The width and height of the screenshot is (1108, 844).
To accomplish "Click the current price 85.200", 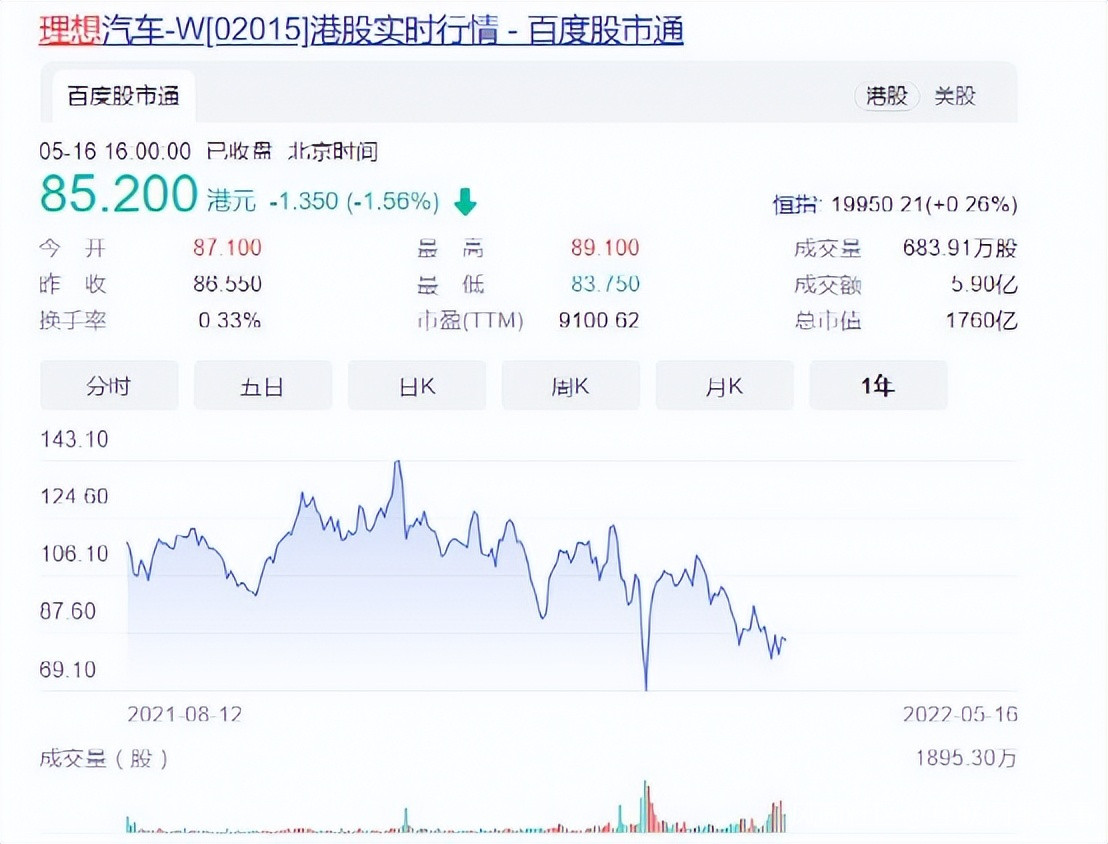I will click(119, 194).
